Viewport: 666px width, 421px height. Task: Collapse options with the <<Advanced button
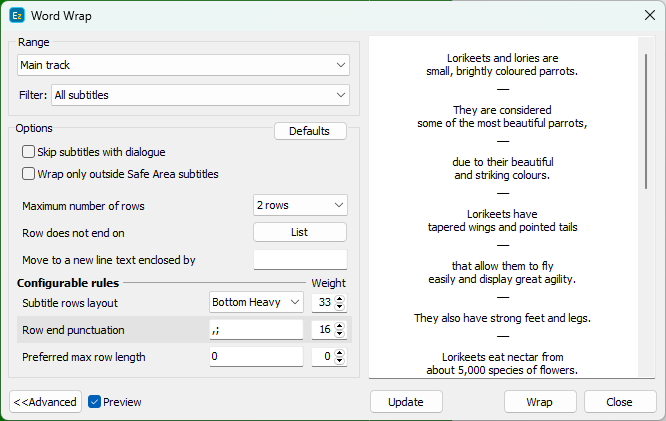pyautogui.click(x=46, y=402)
